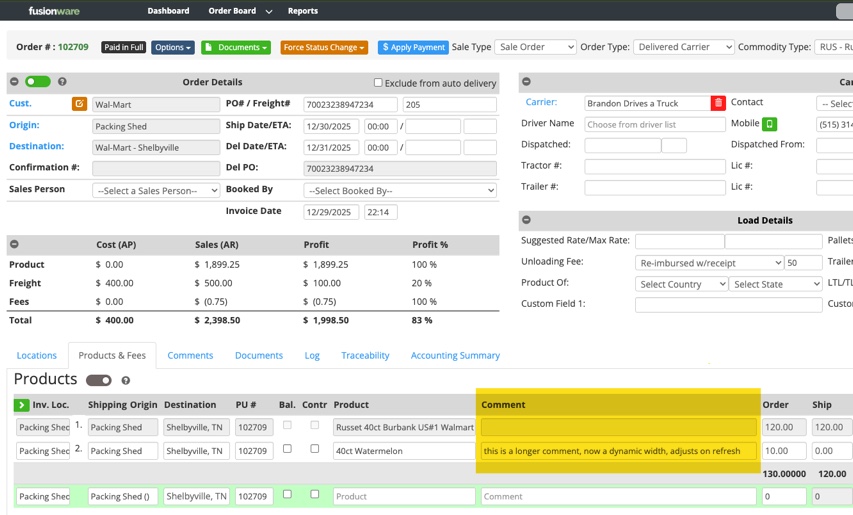
Task: Open the Select Country dropdown
Action: point(681,284)
